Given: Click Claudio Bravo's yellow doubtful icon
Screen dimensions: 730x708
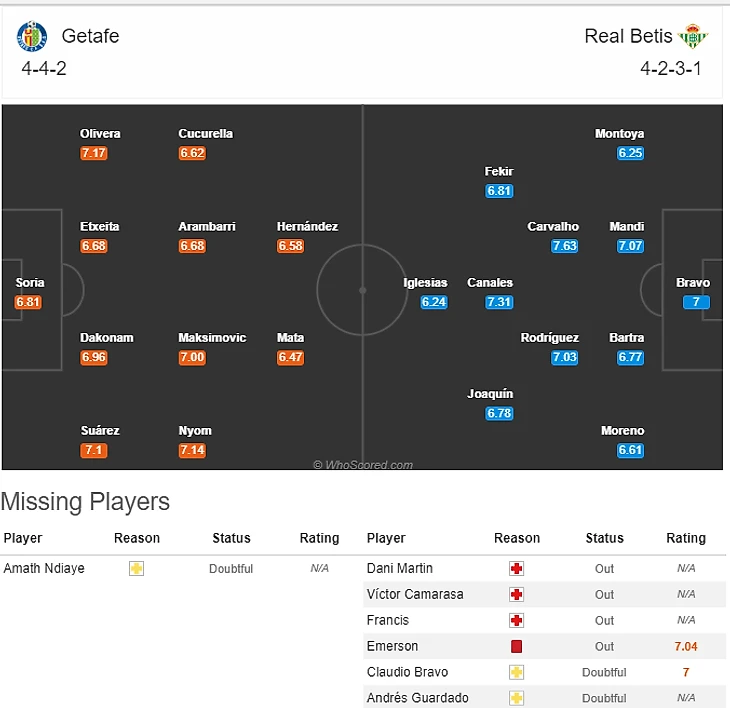Looking at the screenshot, I should coord(516,672).
